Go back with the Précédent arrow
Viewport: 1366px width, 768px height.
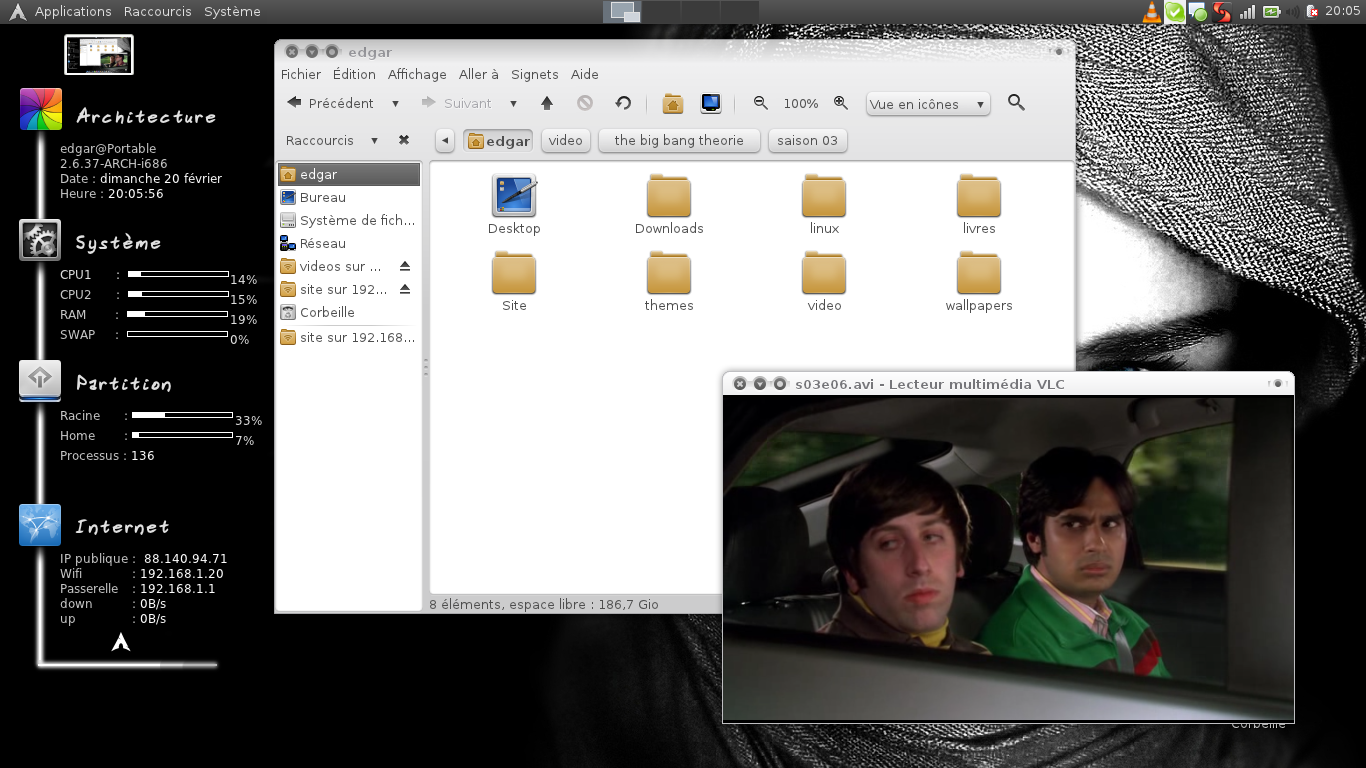[x=330, y=103]
